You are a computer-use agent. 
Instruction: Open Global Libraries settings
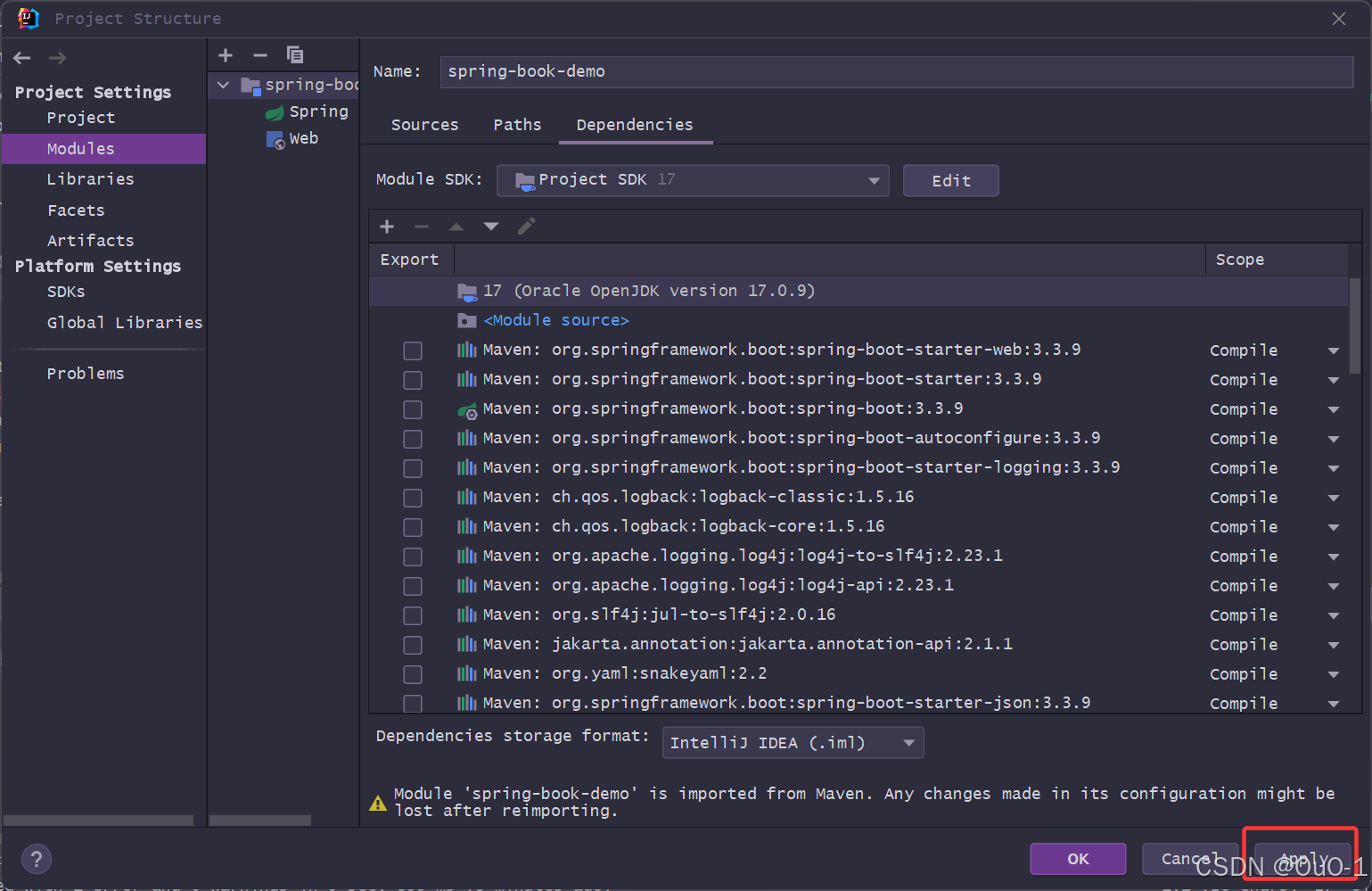[x=125, y=323]
